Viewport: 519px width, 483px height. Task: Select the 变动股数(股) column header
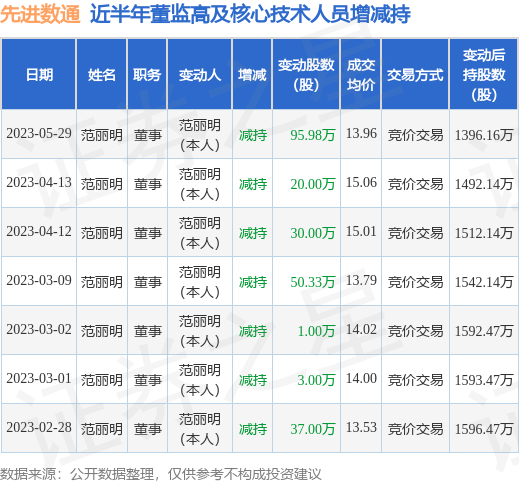(306, 75)
